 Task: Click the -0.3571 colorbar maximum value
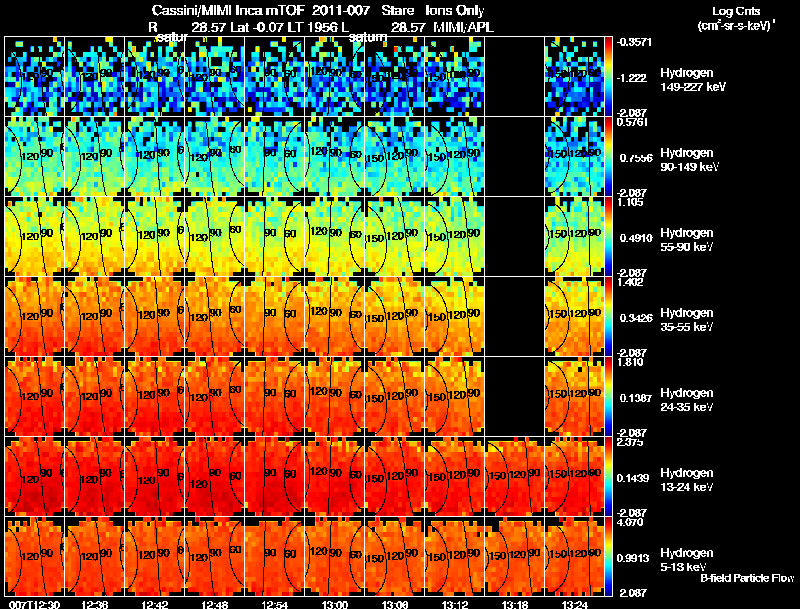tap(634, 42)
